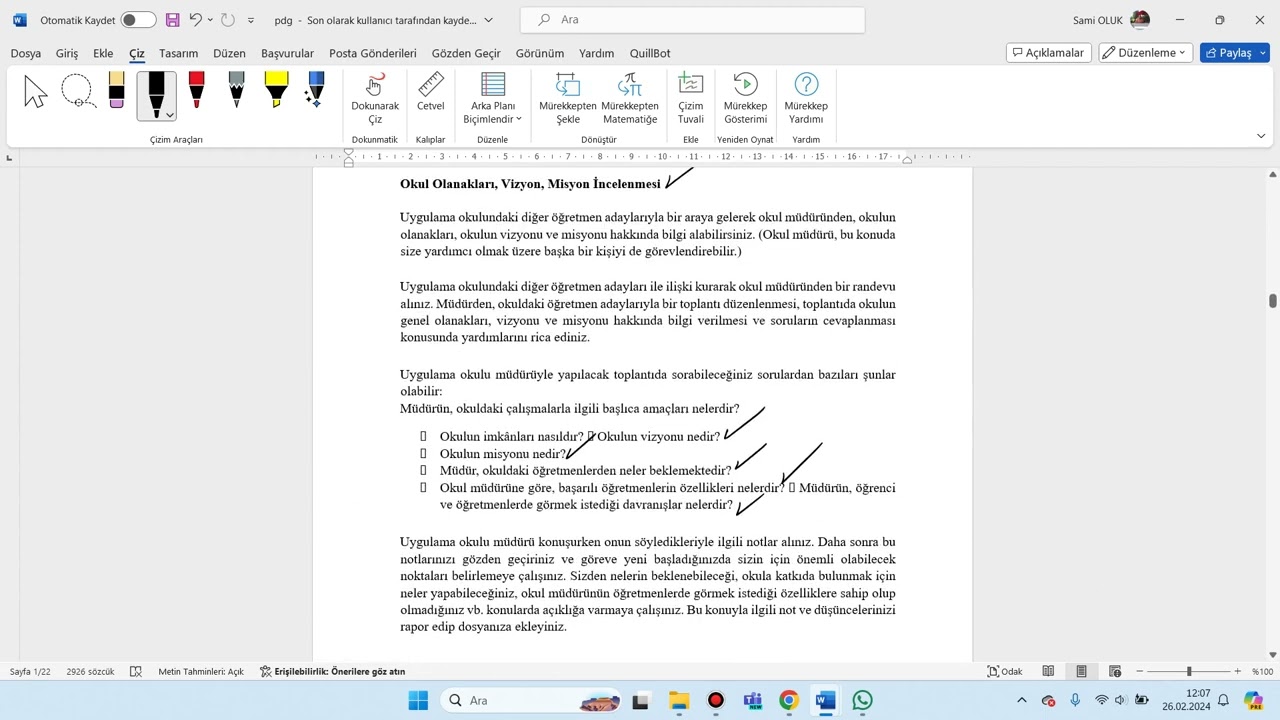
Task: Open Google Chrome from the taskbar
Action: click(789, 700)
